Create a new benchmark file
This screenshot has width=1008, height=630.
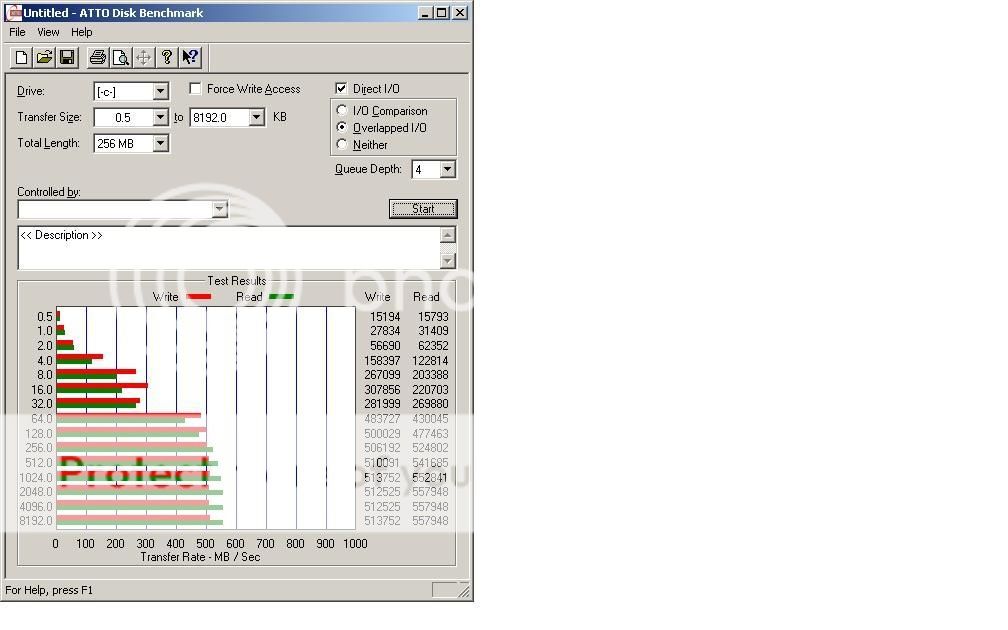21,58
